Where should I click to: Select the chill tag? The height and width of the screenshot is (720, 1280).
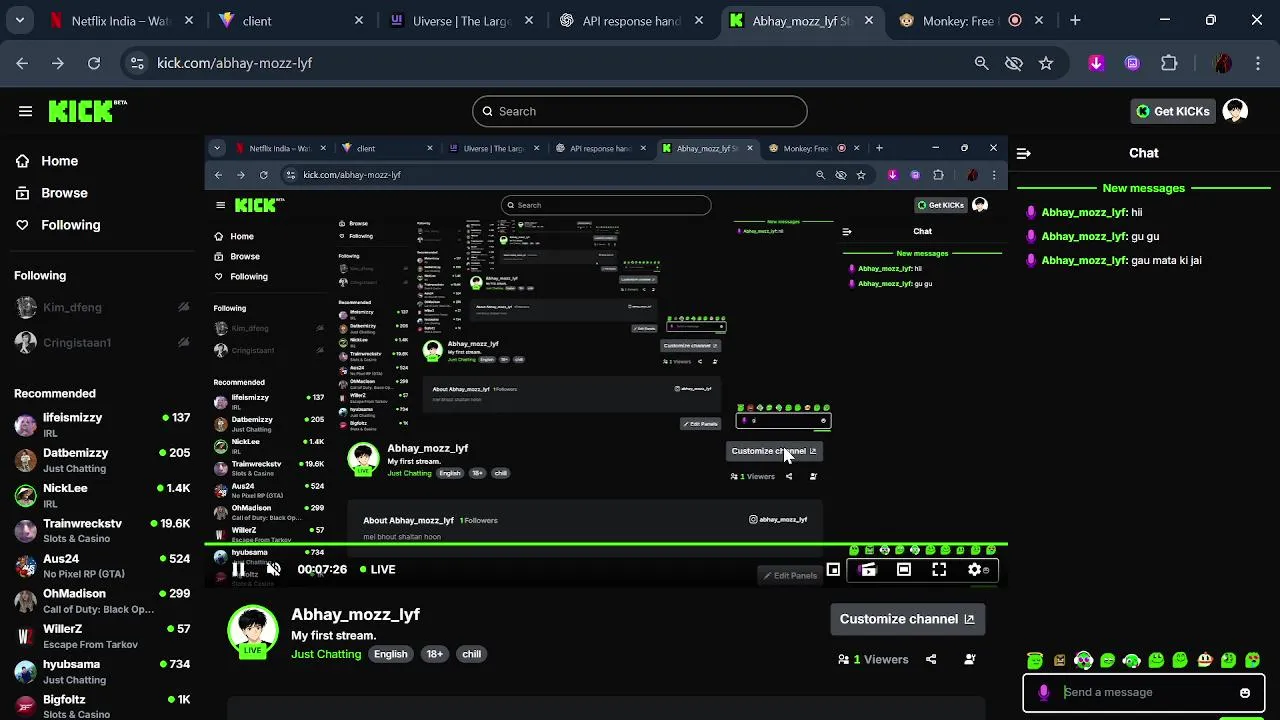point(471,654)
